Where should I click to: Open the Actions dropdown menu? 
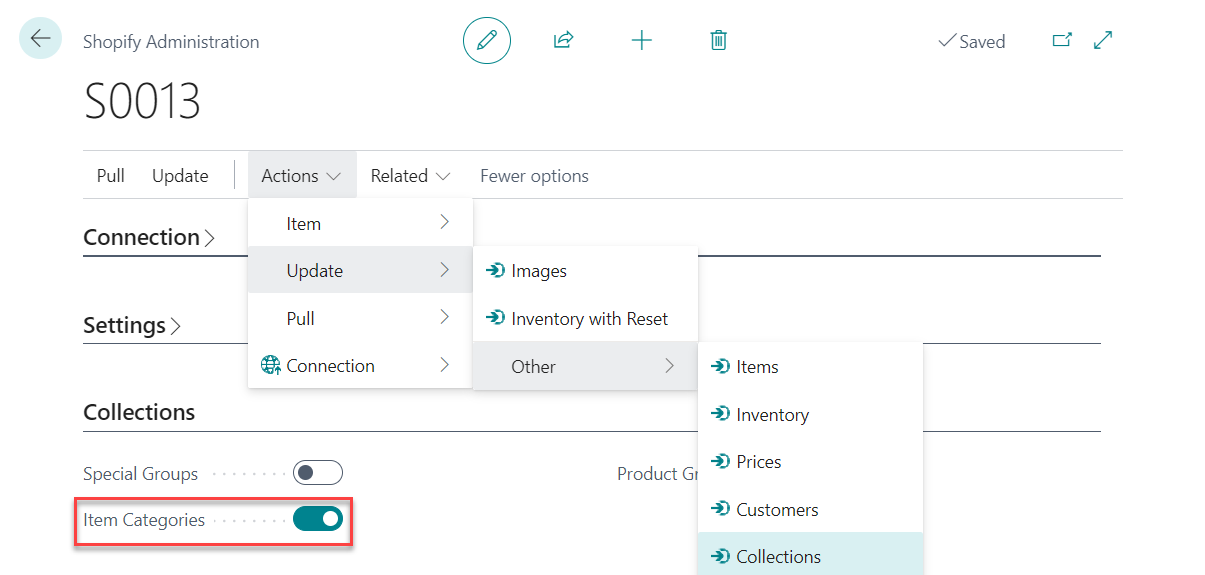point(302,176)
